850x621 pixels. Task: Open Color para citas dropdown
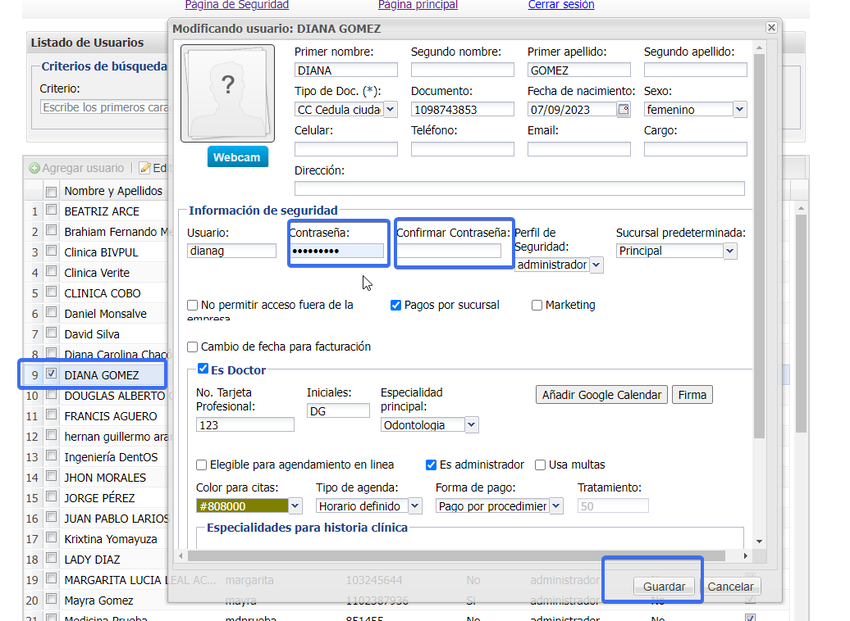tap(295, 506)
